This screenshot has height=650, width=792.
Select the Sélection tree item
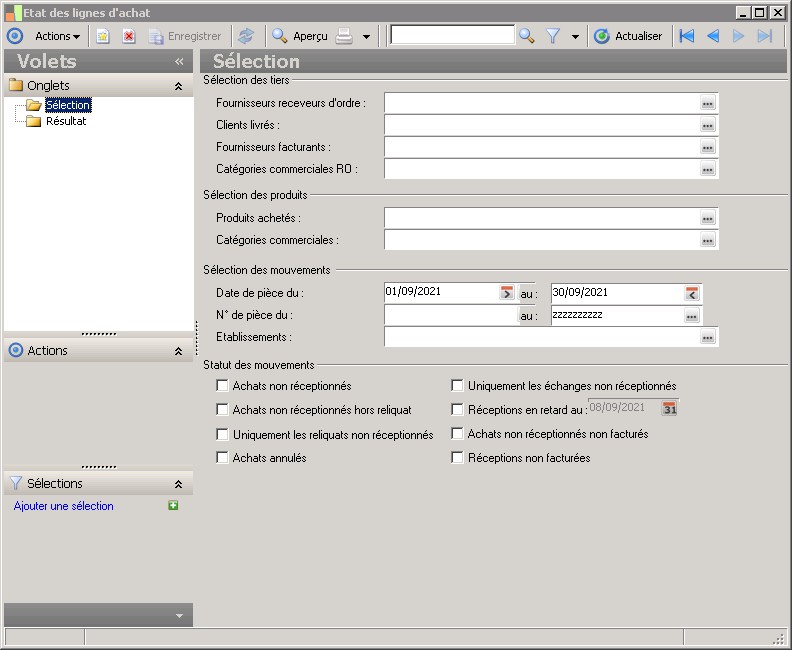click(x=68, y=105)
